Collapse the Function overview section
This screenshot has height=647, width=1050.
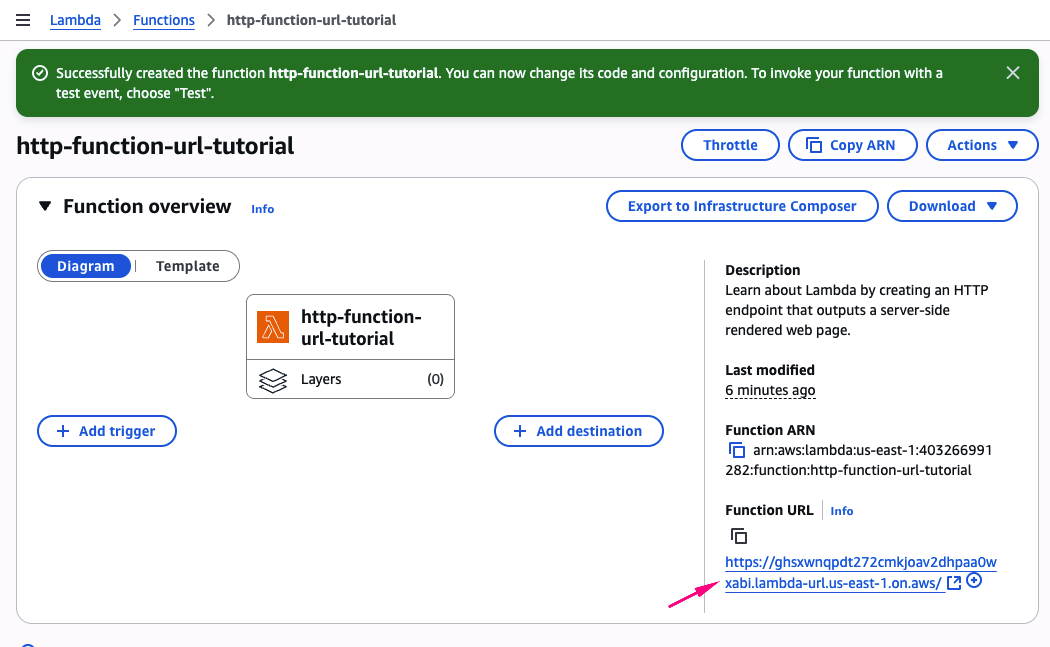(44, 206)
